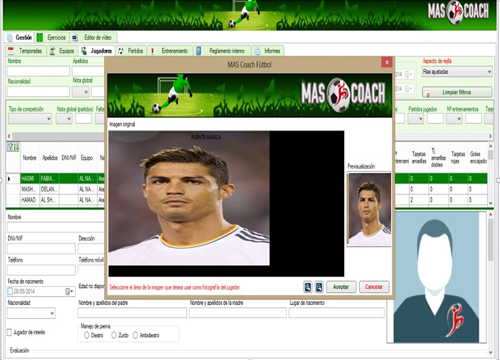Check the Jugador de interés checkbox
Viewport: 500px width, 360px height.
point(10,332)
